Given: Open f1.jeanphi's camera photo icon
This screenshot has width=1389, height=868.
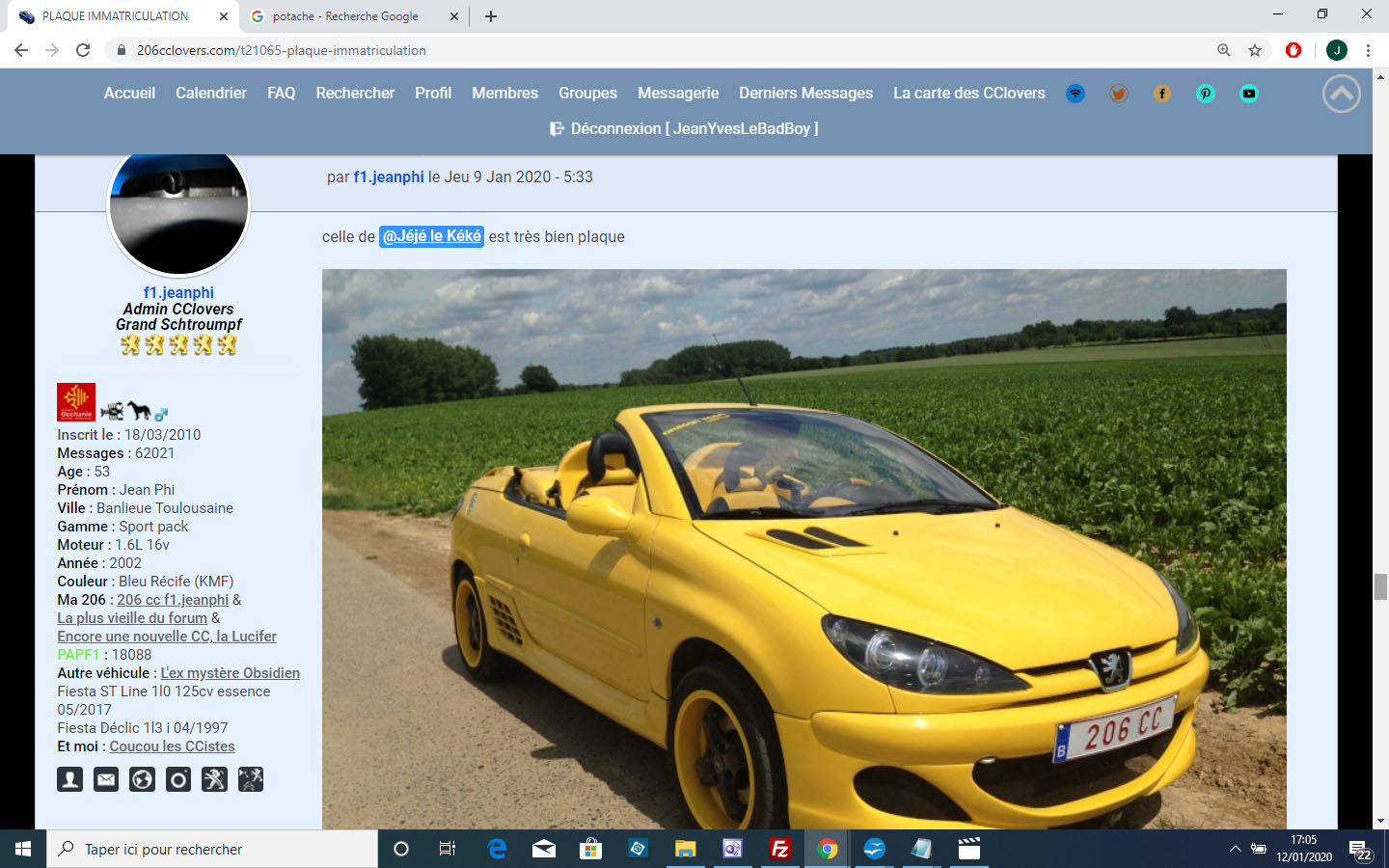Looking at the screenshot, I should pyautogui.click(x=178, y=779).
